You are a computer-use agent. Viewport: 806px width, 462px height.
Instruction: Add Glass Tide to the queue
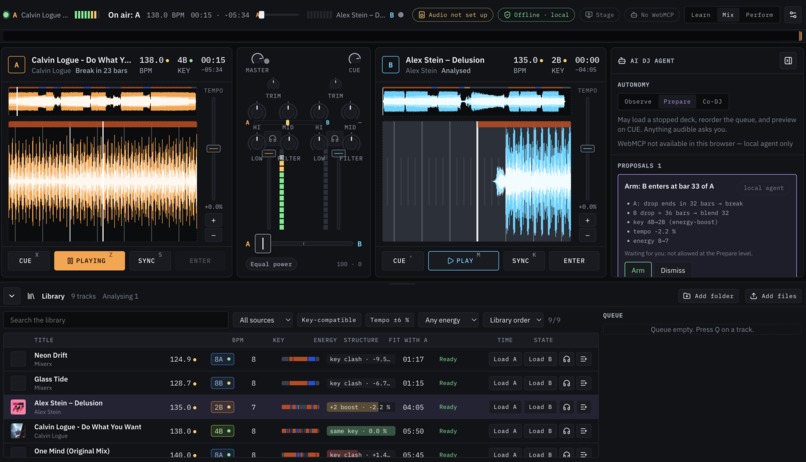click(x=583, y=383)
